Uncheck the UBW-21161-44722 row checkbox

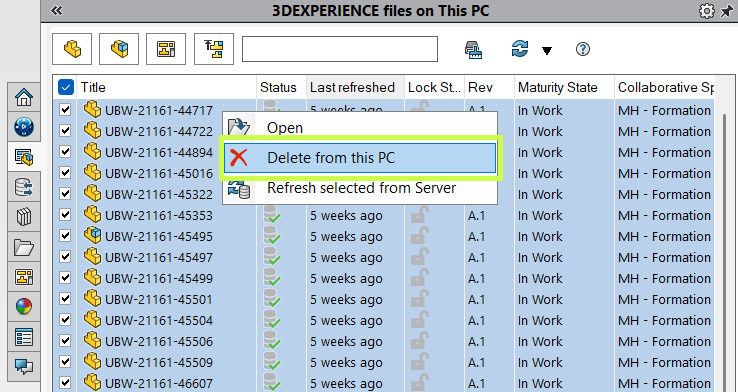pyautogui.click(x=65, y=130)
